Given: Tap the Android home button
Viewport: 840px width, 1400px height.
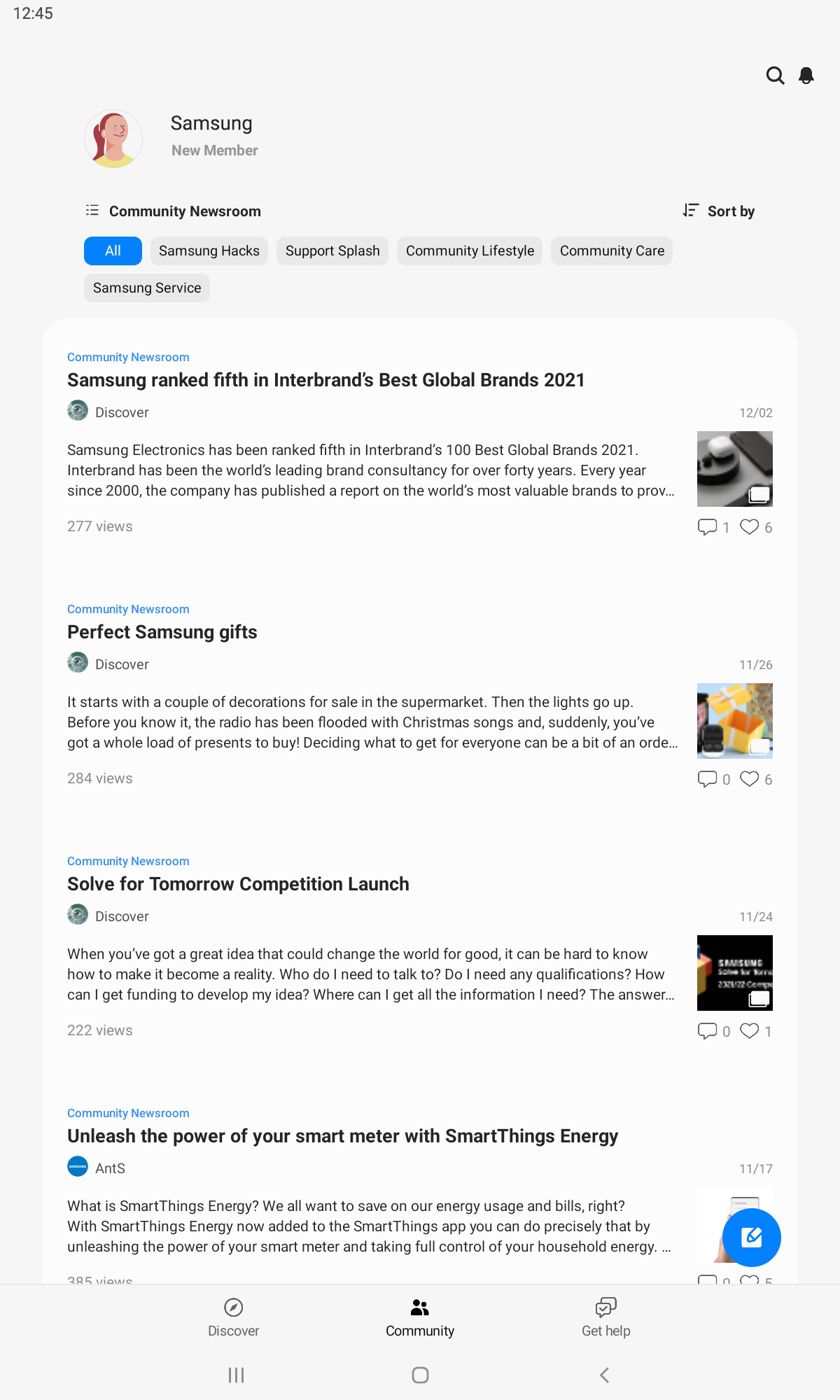Looking at the screenshot, I should (420, 1375).
